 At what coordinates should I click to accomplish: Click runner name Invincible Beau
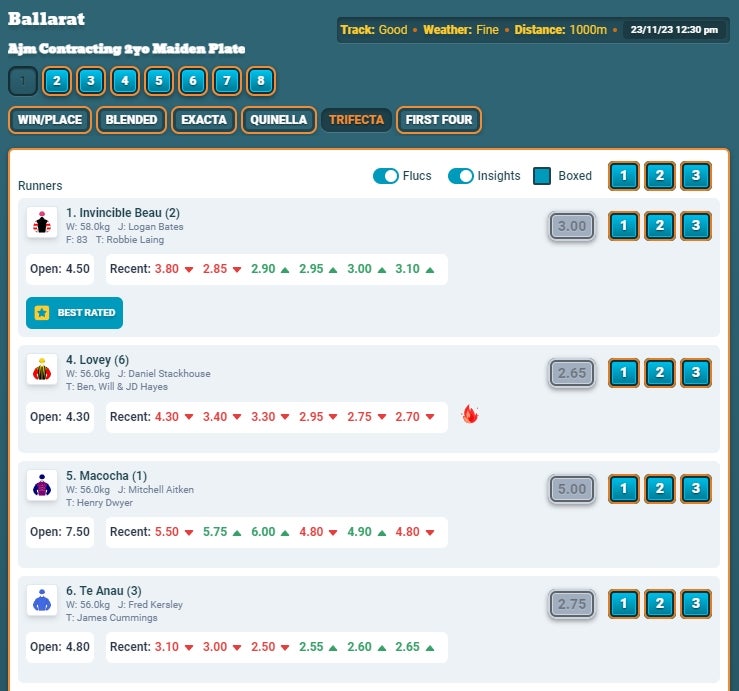pyautogui.click(x=123, y=213)
